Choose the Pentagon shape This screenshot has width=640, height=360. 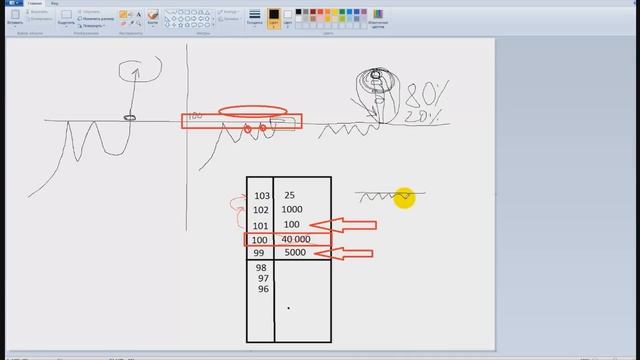point(180,19)
